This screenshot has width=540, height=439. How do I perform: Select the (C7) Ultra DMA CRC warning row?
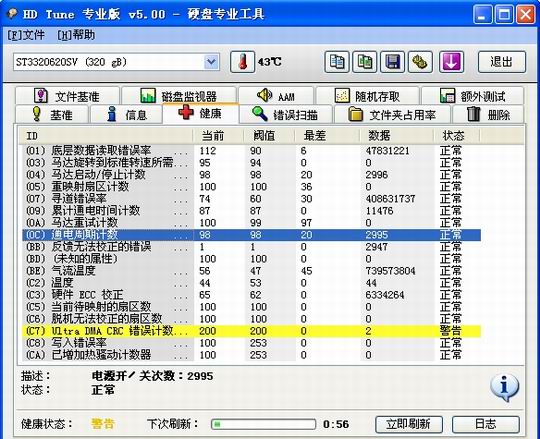(251, 331)
